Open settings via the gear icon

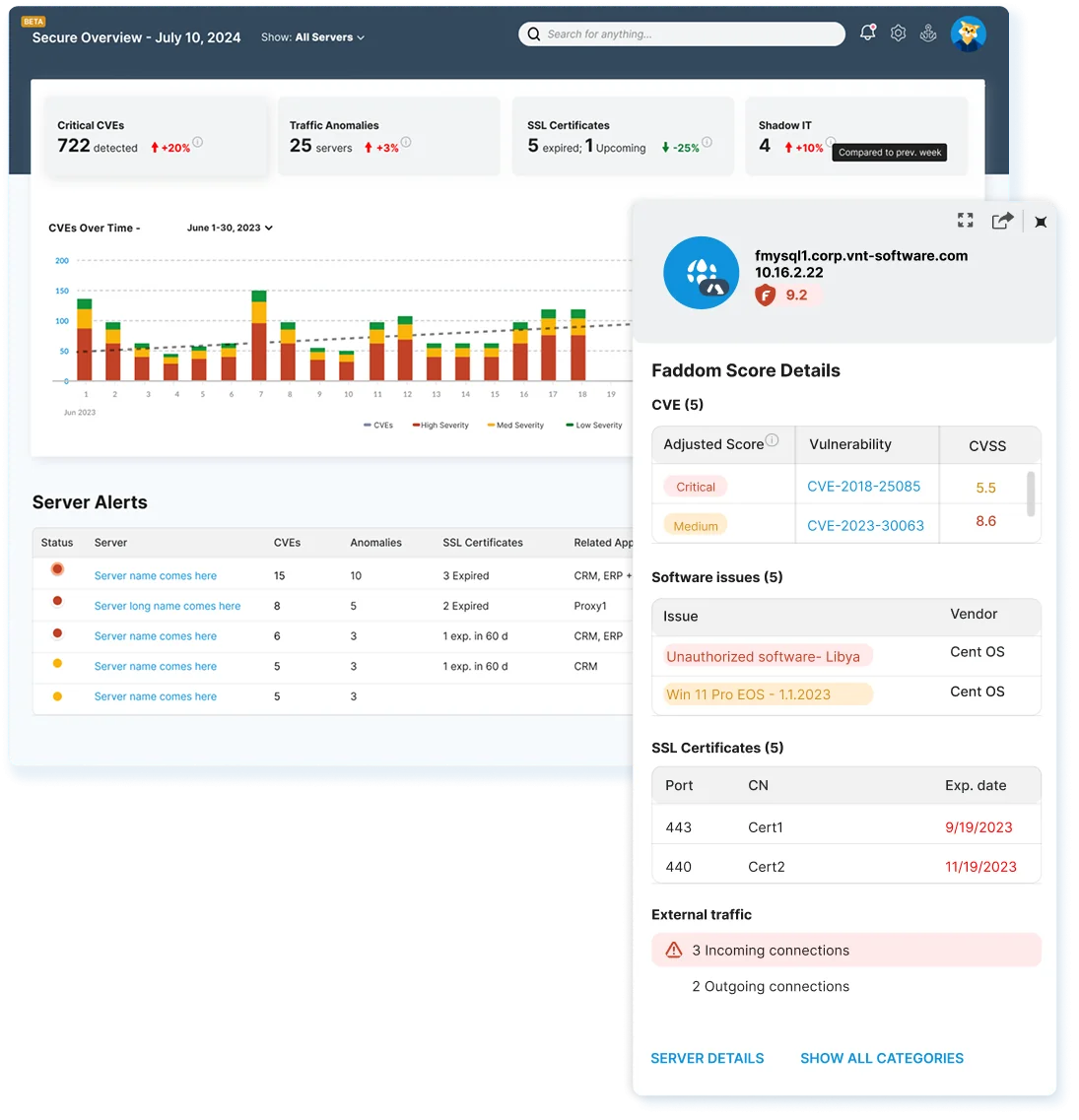coord(898,33)
